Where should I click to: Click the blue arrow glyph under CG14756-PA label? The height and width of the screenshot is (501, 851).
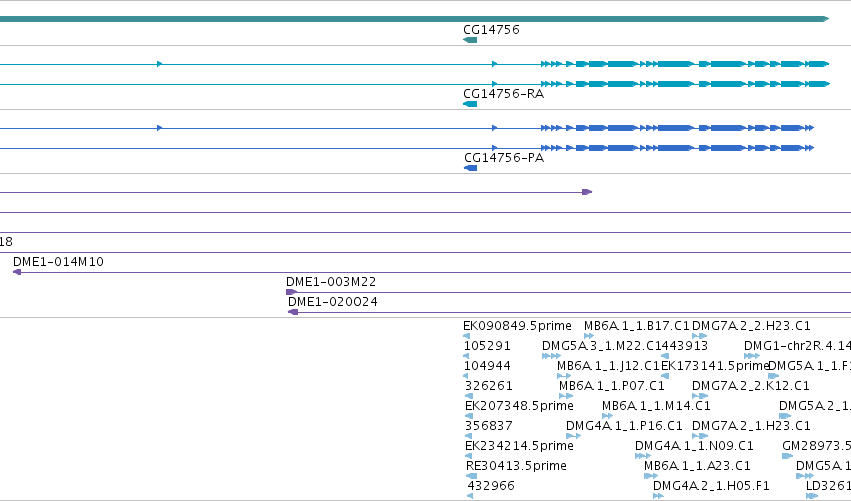471,168
